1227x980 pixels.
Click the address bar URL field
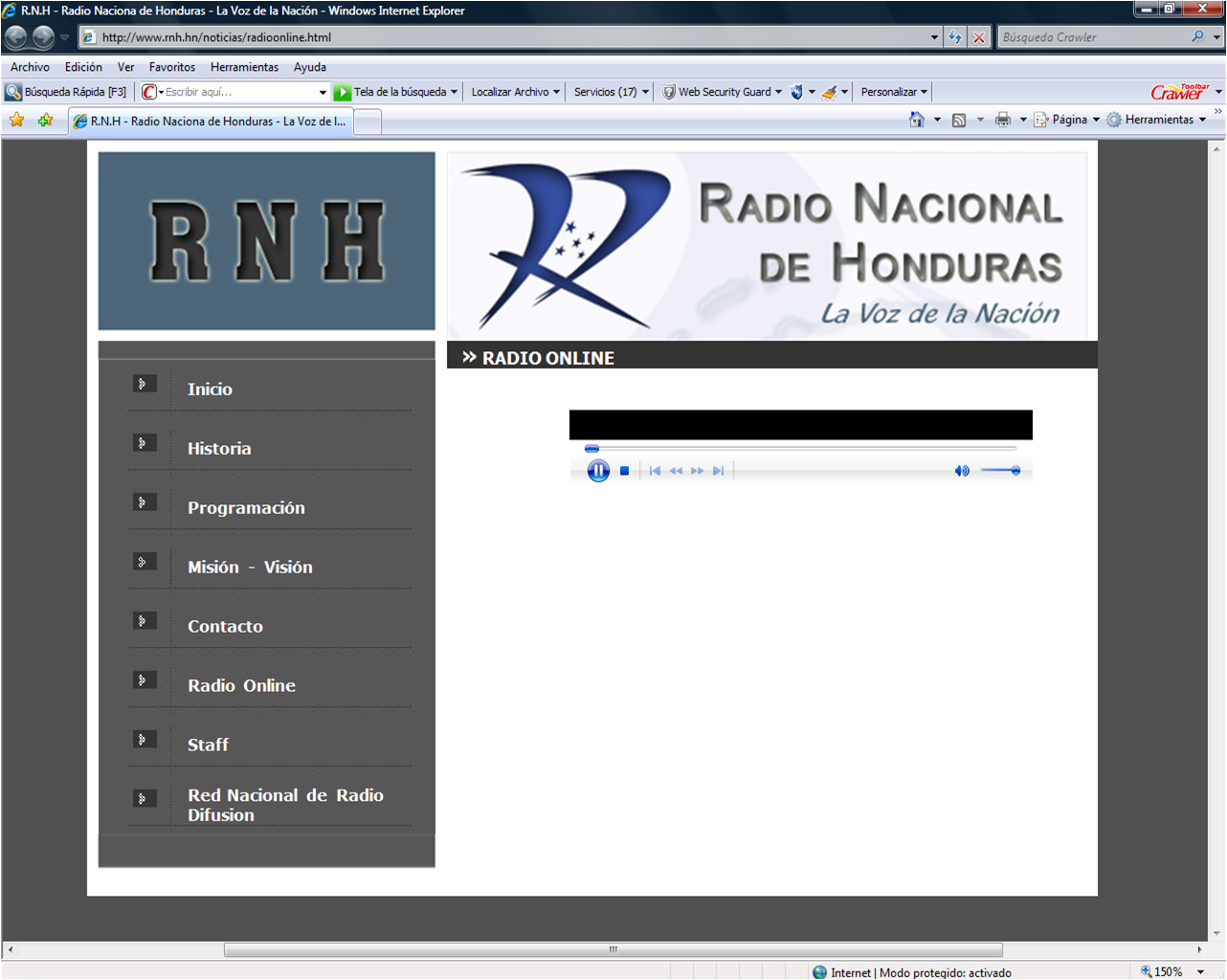point(503,37)
